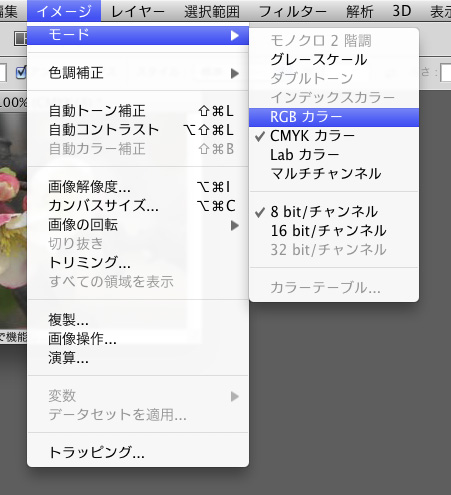Choose グレースケール mode
The height and width of the screenshot is (495, 451).
tap(334, 60)
